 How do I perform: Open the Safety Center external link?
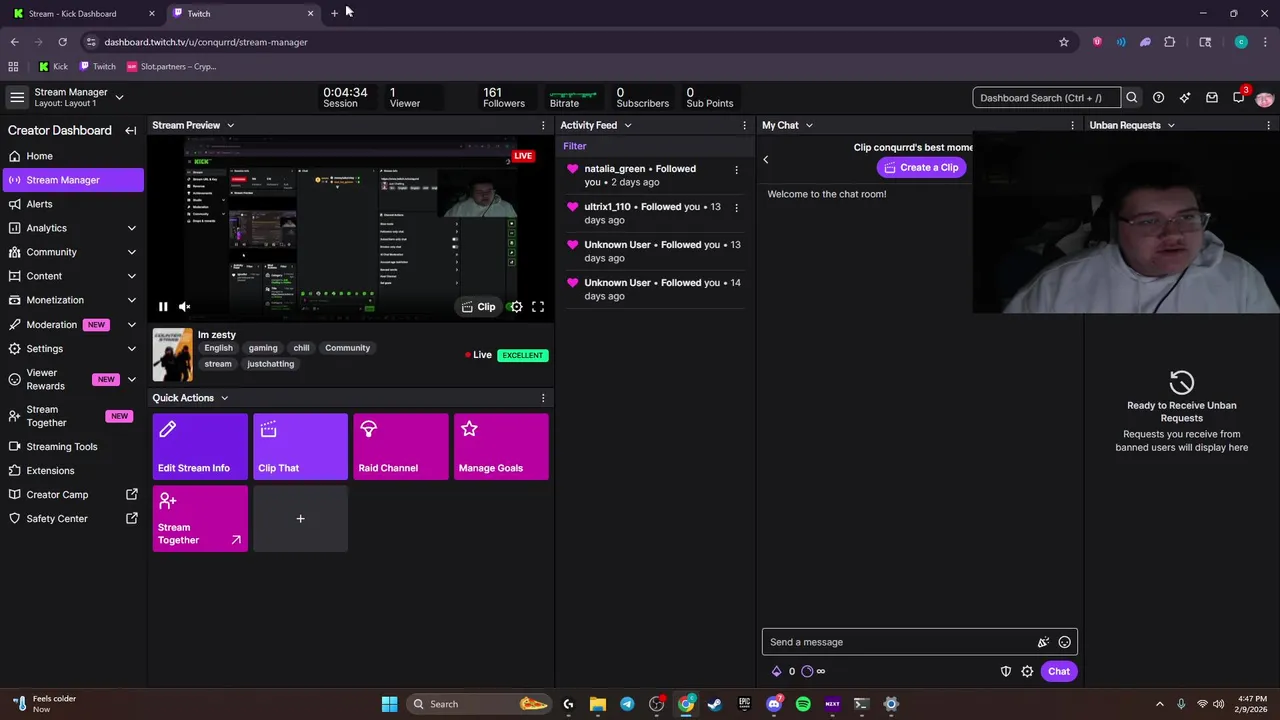pos(131,519)
